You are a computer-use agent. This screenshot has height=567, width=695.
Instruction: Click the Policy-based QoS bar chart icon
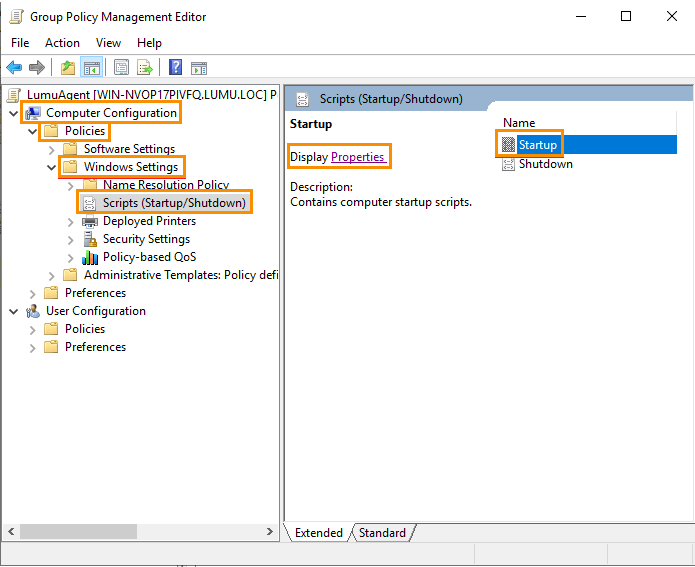point(90,257)
